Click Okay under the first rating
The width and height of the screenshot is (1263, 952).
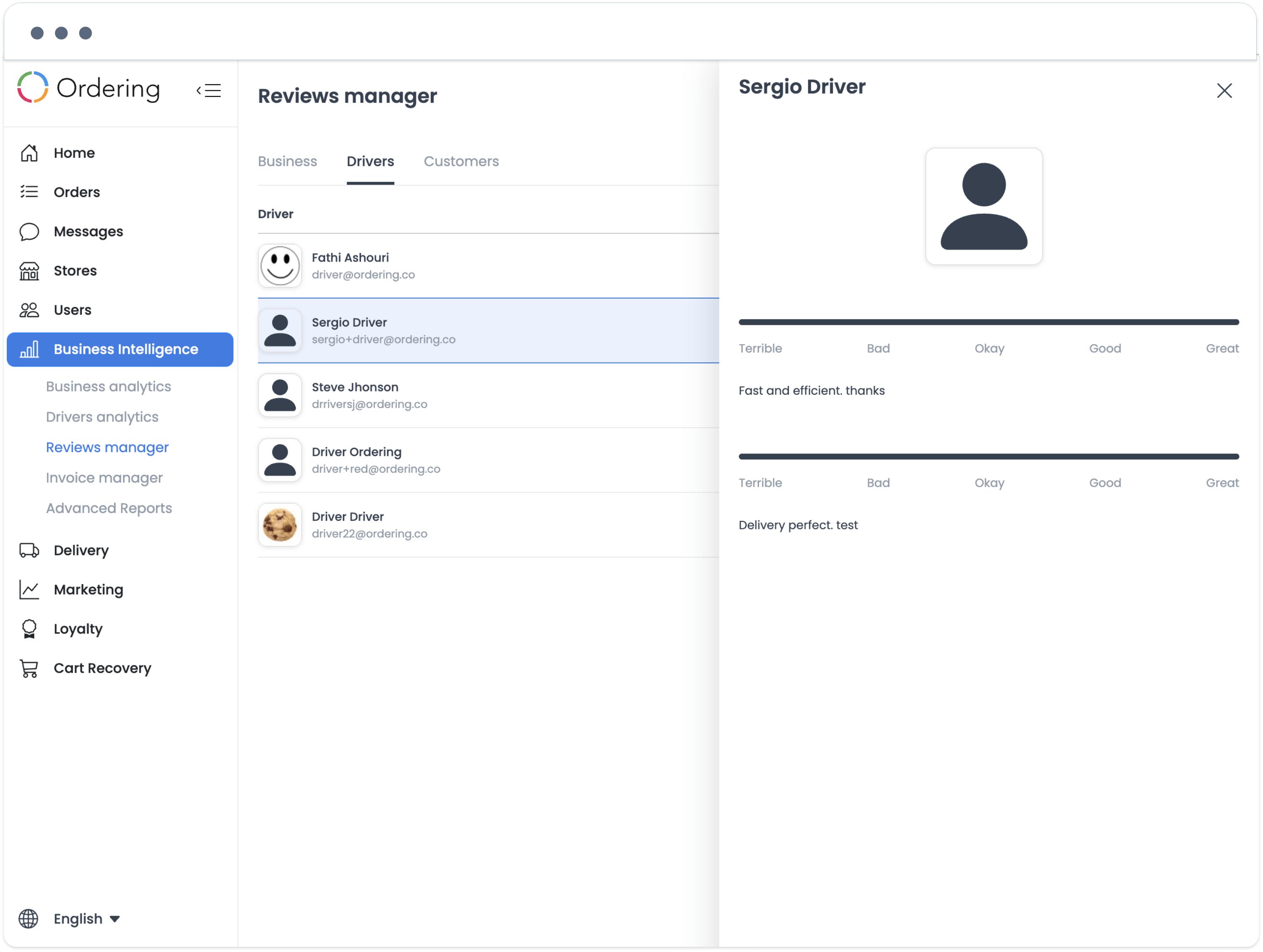click(x=989, y=348)
